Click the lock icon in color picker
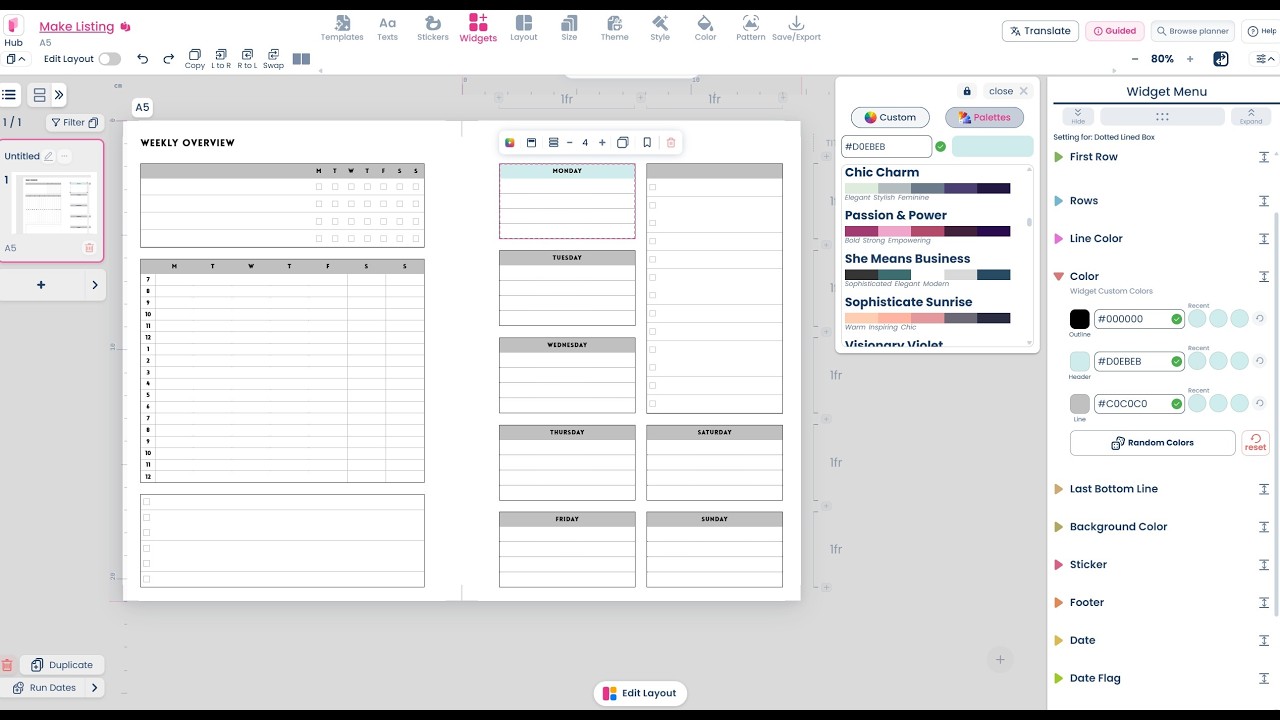This screenshot has height=720, width=1280. (967, 91)
